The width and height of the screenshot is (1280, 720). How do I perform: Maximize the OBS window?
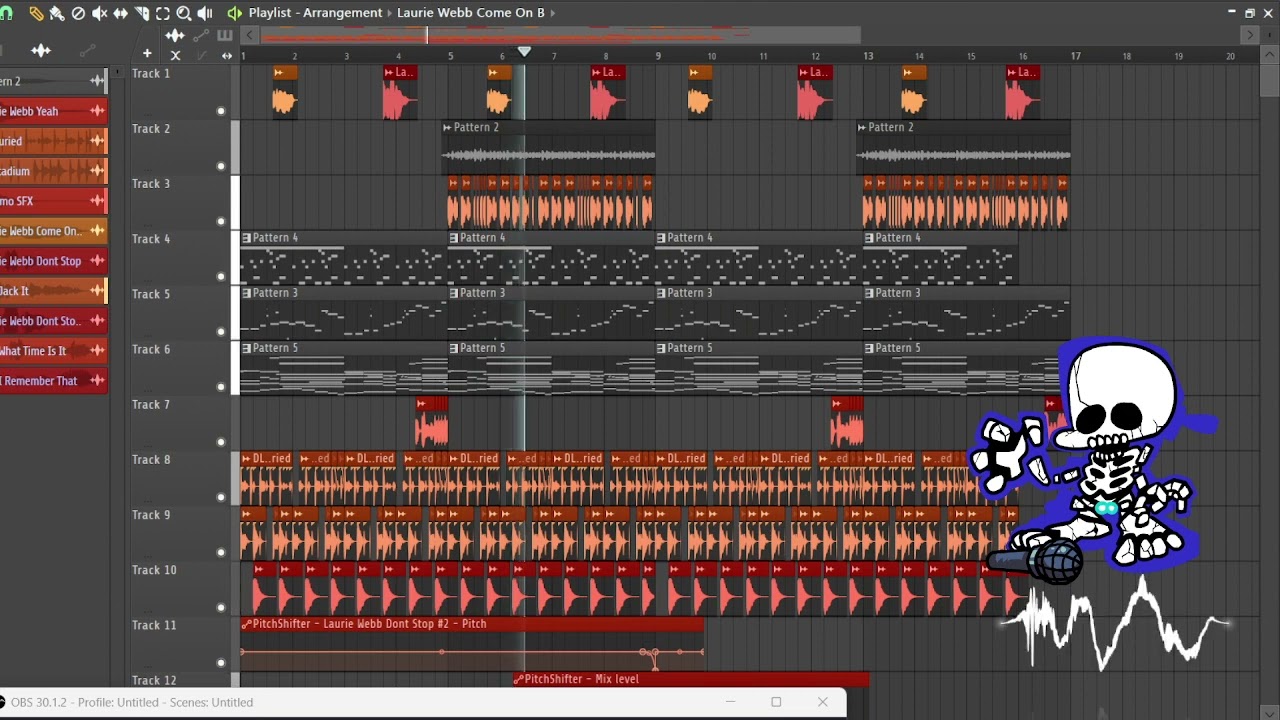(776, 702)
